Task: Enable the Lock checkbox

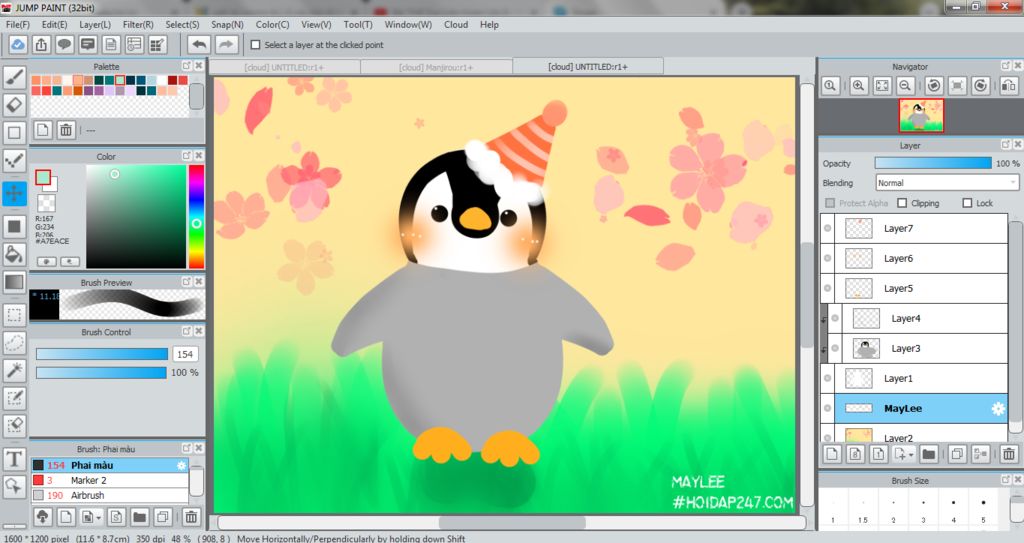Action: pos(967,203)
